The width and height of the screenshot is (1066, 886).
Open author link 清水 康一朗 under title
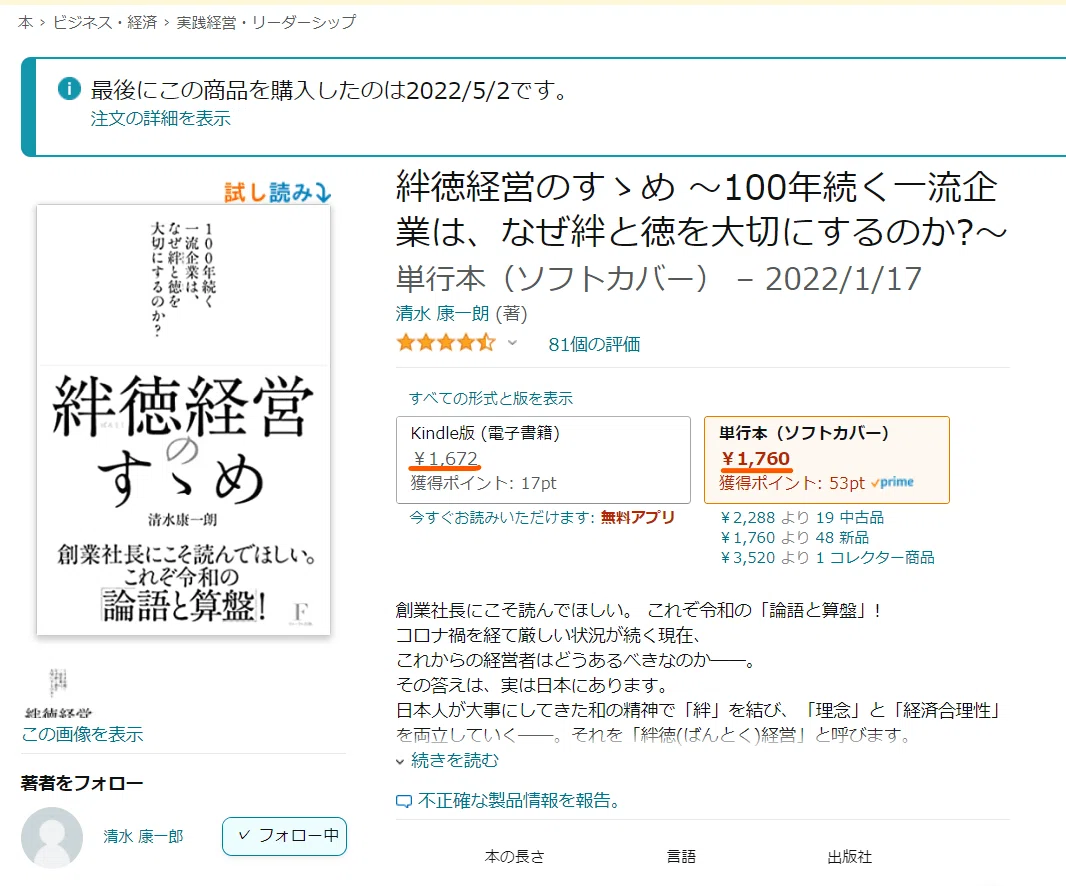443,313
